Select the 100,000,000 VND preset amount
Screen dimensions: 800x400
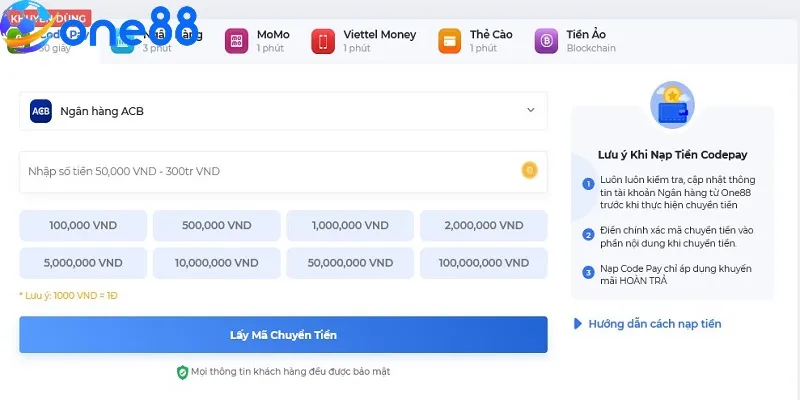pos(483,263)
